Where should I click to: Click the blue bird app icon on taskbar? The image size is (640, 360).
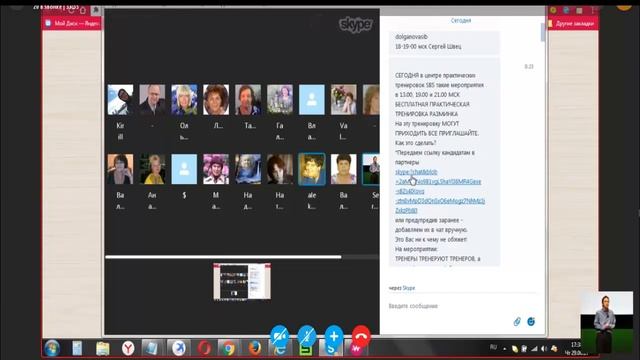pyautogui.click(x=178, y=349)
